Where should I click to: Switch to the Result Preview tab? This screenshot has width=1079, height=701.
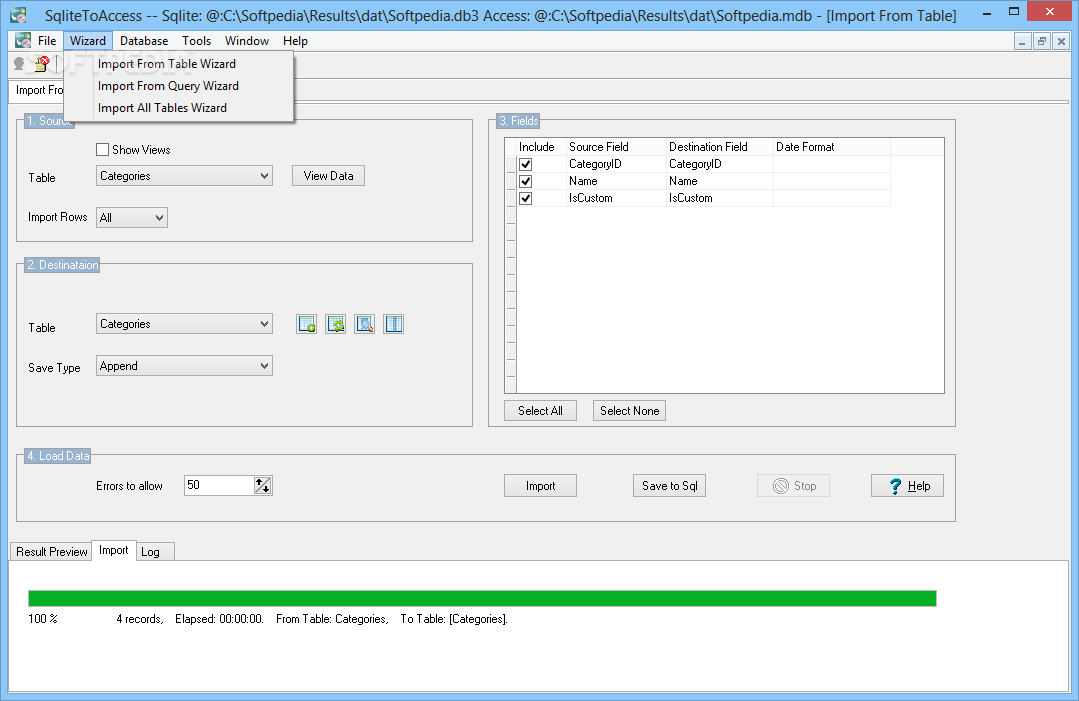(52, 552)
